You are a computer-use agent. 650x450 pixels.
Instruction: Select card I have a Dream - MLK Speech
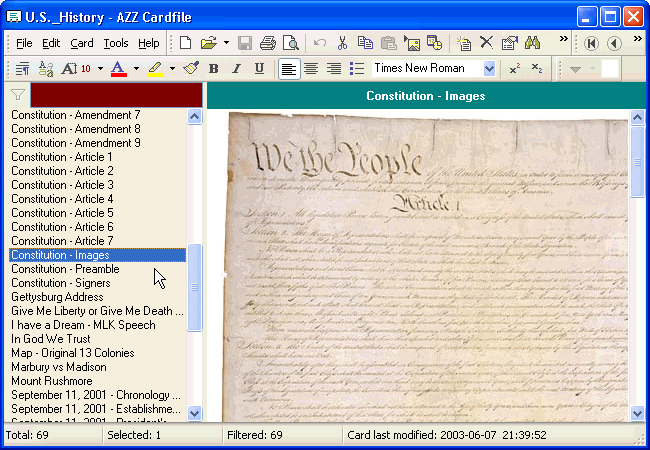[x=97, y=325]
